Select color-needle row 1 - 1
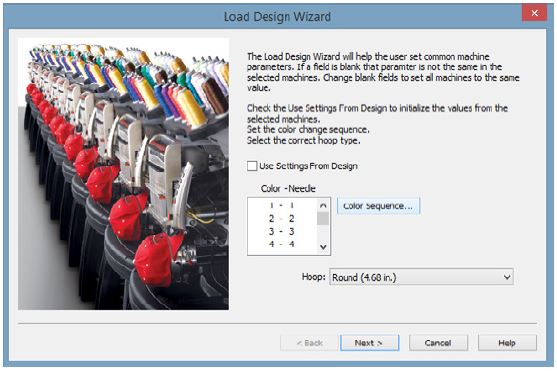This screenshot has height=371, width=557. tap(282, 205)
